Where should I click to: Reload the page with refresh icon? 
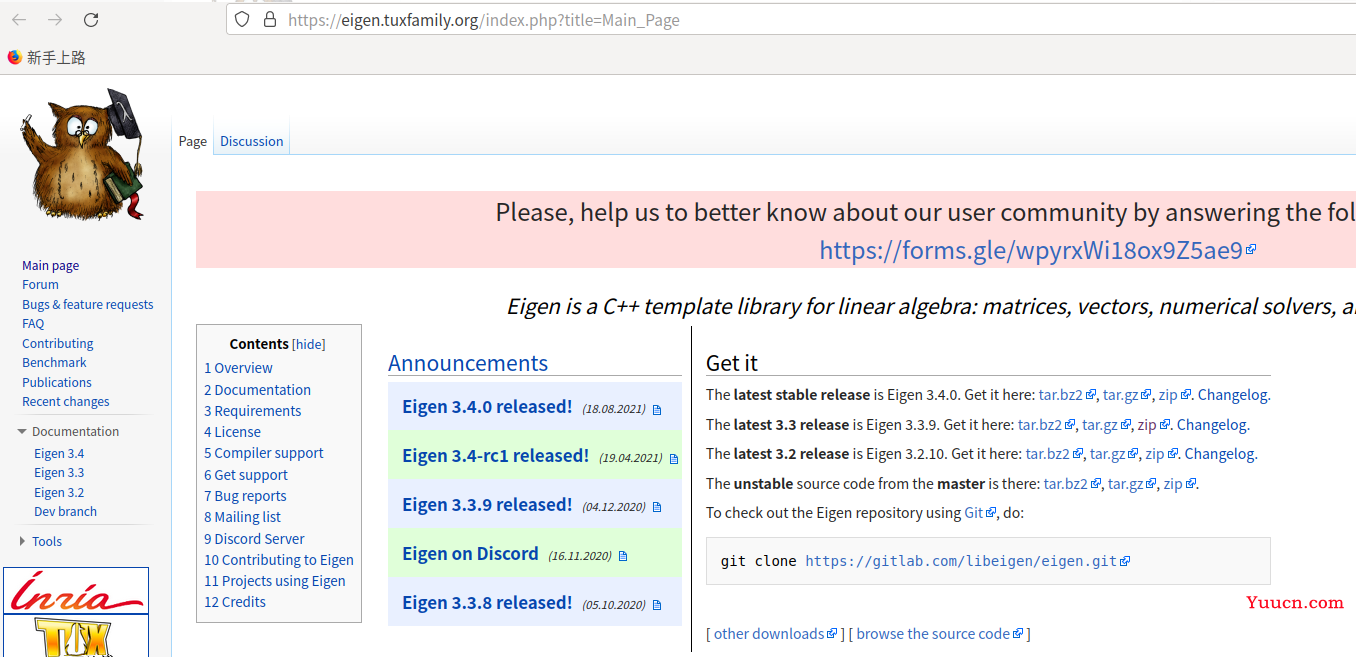coord(91,20)
